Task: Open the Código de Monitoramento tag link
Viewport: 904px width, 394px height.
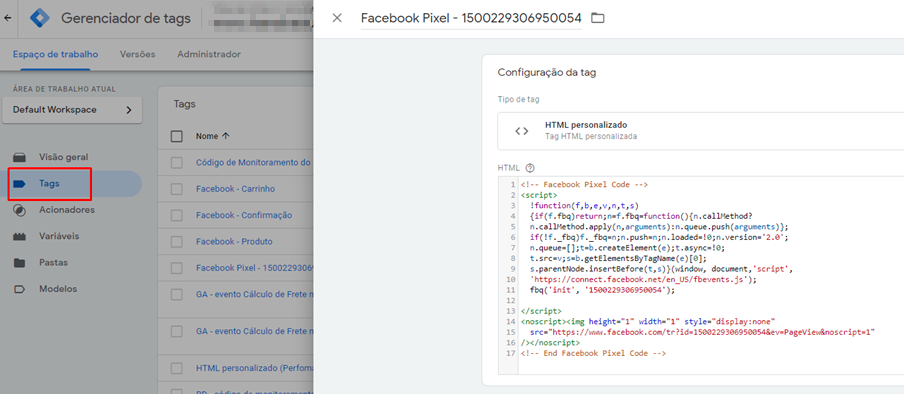Action: (x=254, y=163)
